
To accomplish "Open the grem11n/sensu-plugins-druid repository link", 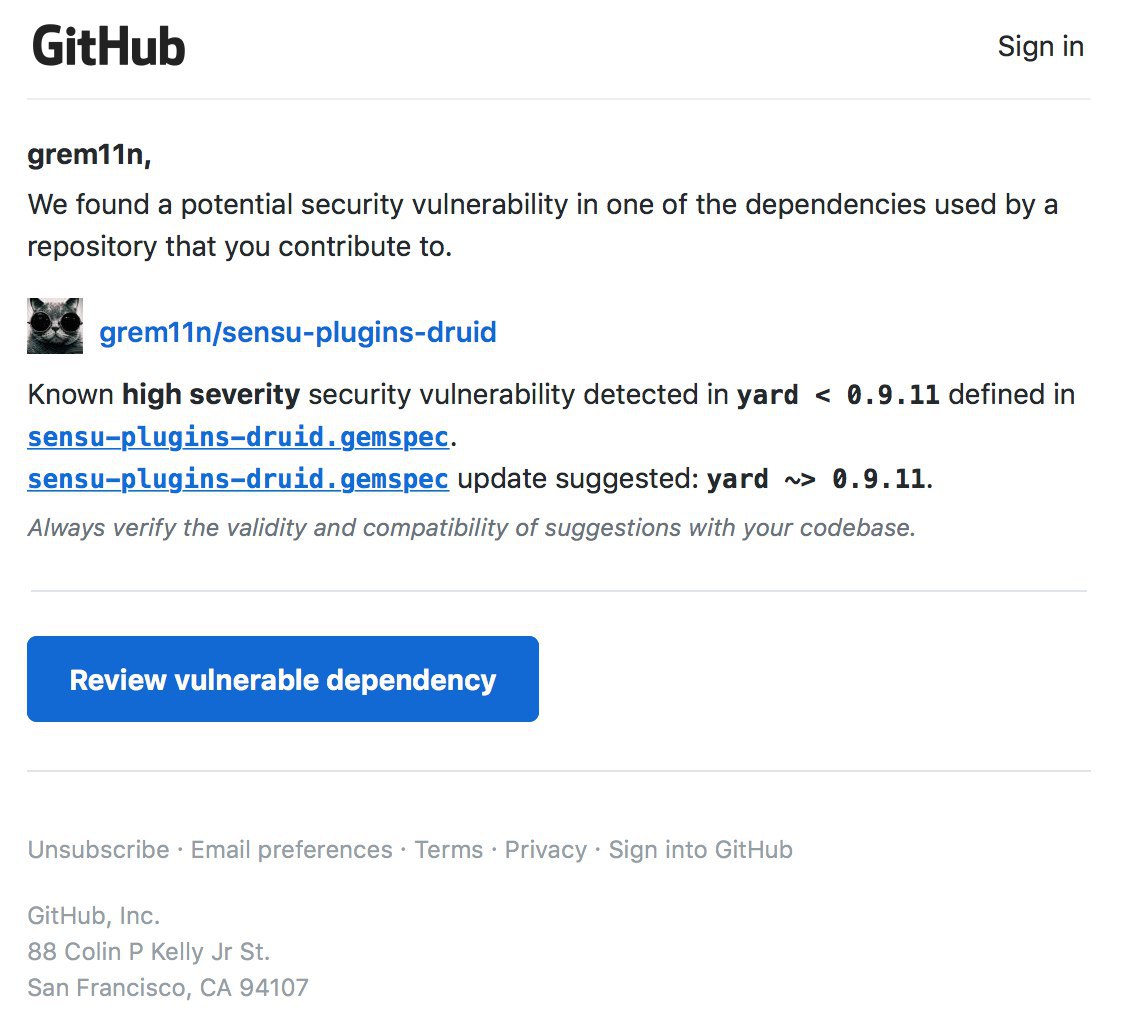I will coord(298,332).
